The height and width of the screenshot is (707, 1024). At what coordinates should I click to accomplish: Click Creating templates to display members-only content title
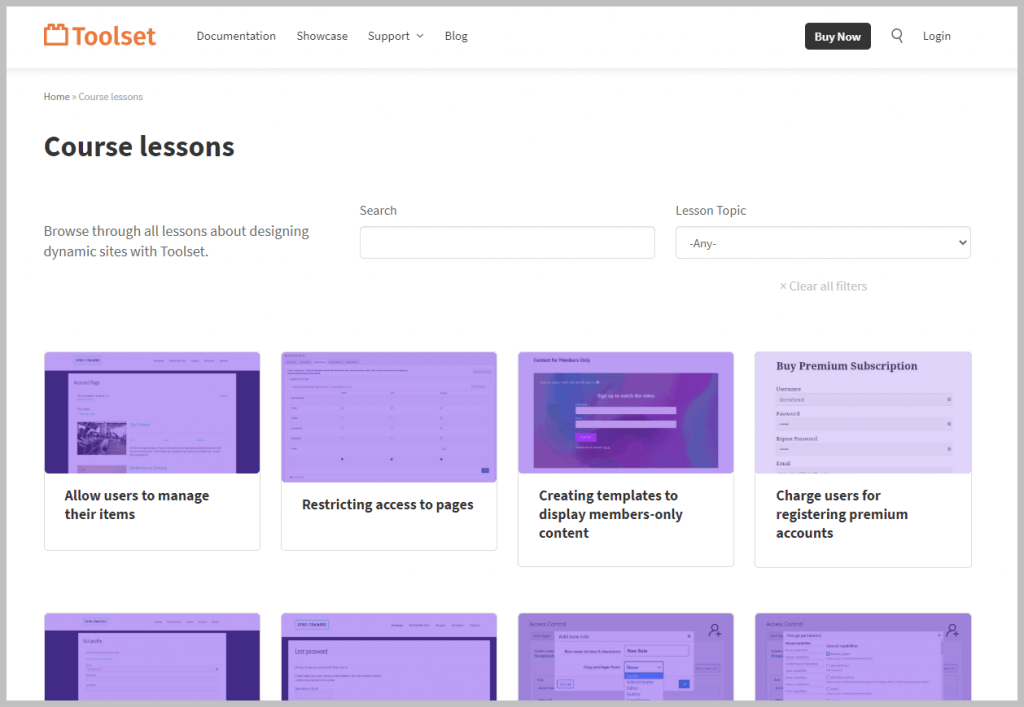click(x=611, y=514)
